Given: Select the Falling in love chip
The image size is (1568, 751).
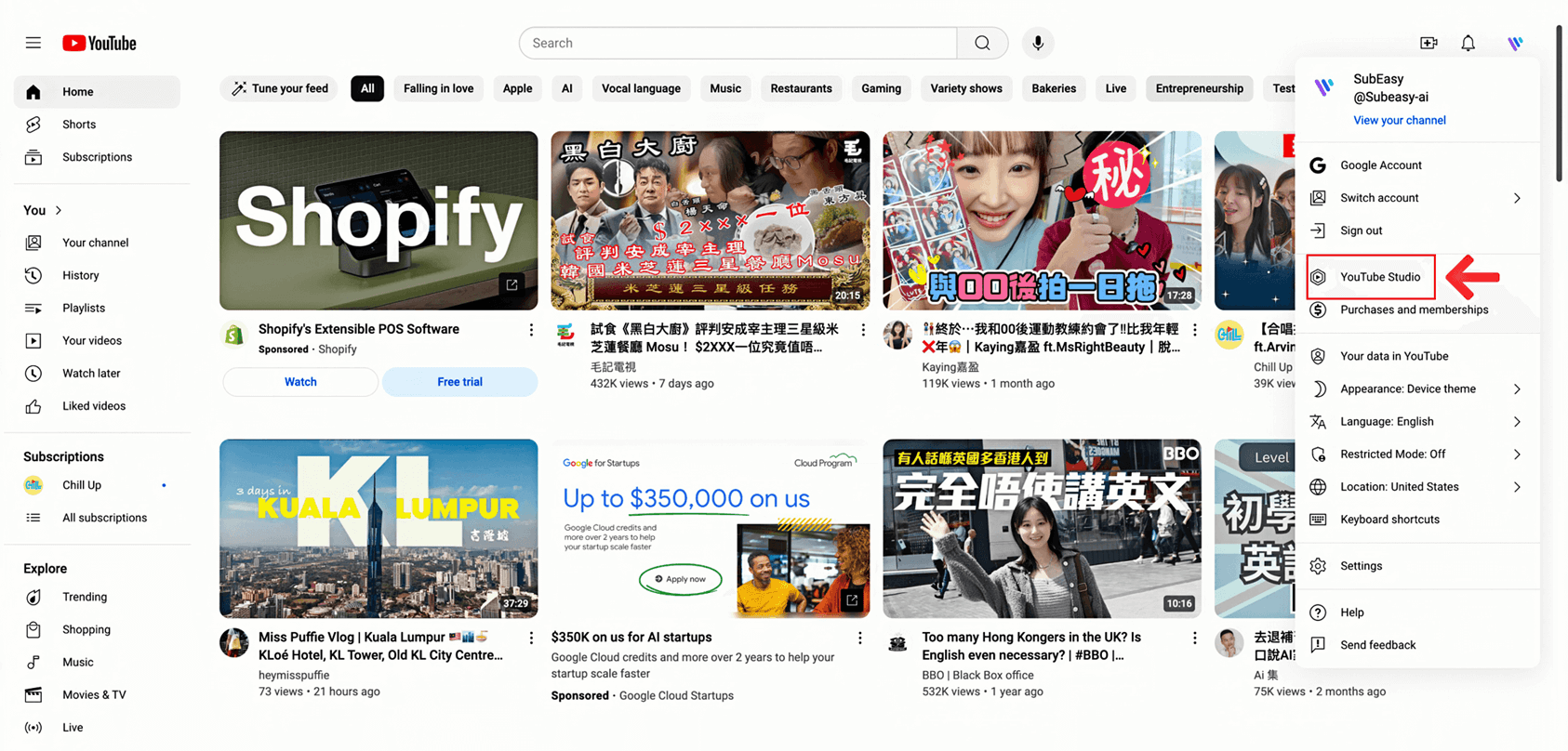Looking at the screenshot, I should pyautogui.click(x=438, y=88).
